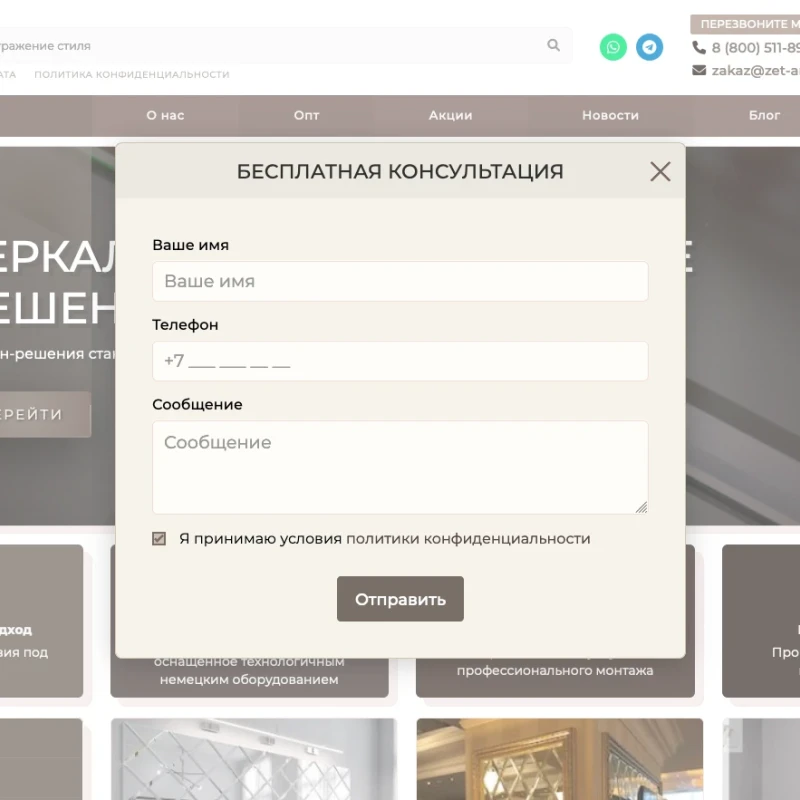Open the Новости menu item
This screenshot has height=800, width=800.
coord(610,115)
